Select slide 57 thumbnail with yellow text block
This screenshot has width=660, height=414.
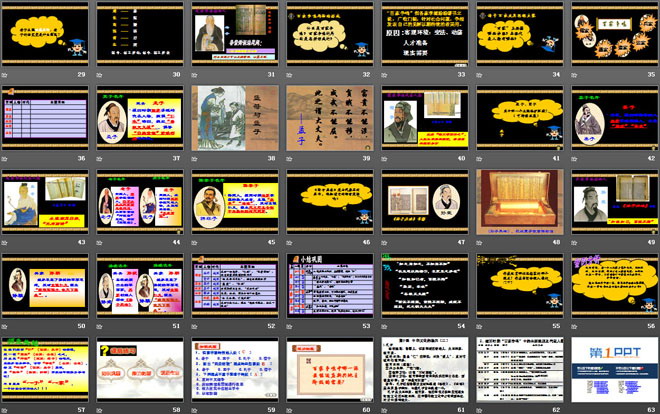pos(45,369)
